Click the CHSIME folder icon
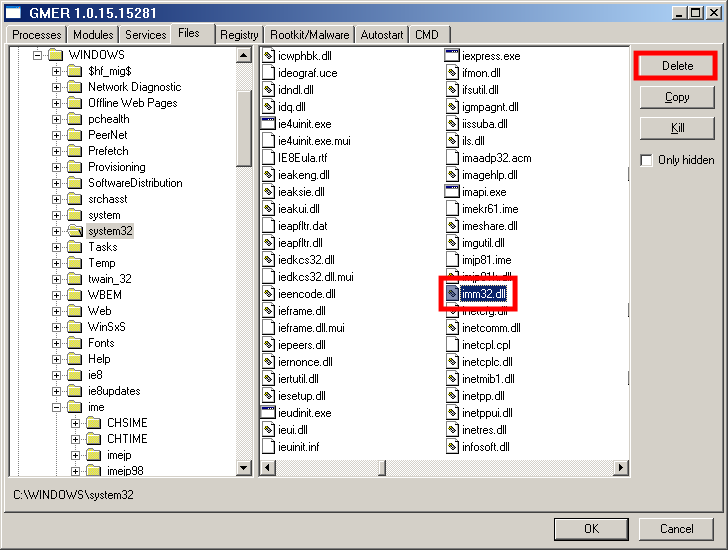728x550 pixels. 94,423
